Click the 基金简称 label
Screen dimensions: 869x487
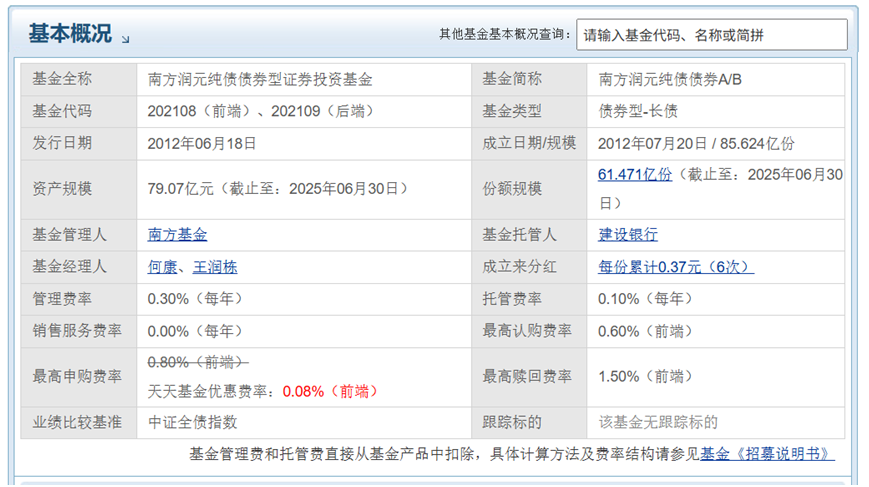tap(512, 79)
